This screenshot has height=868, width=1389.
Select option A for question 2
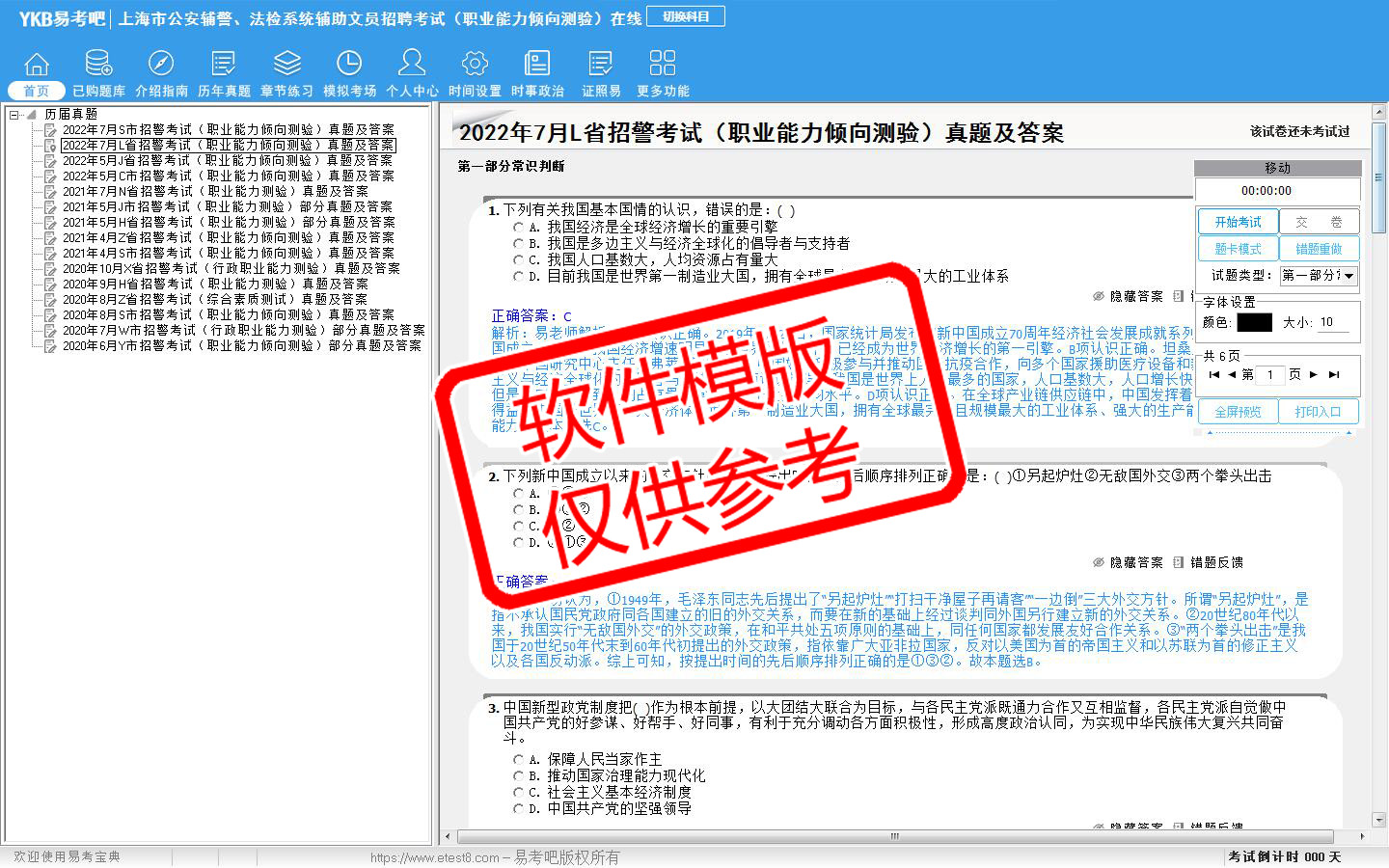coord(518,494)
